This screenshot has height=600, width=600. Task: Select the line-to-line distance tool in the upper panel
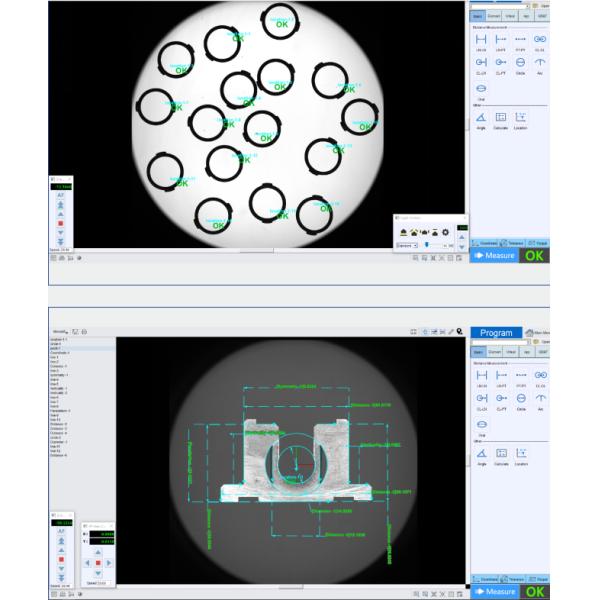click(x=481, y=38)
